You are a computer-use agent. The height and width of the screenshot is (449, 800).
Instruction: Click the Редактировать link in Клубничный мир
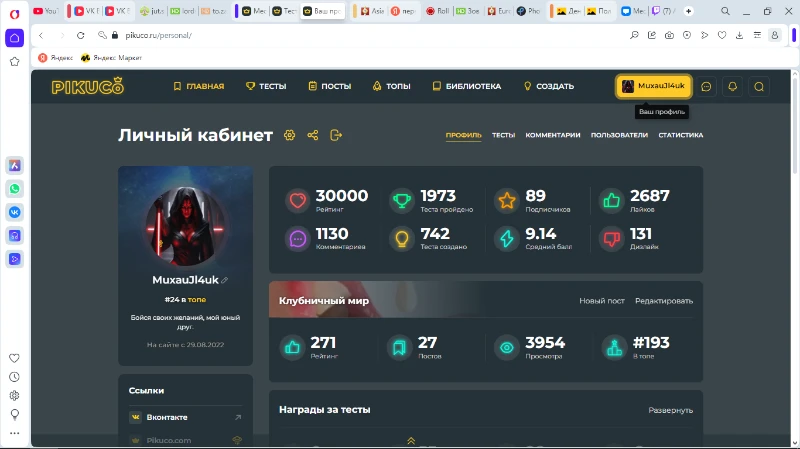point(664,301)
